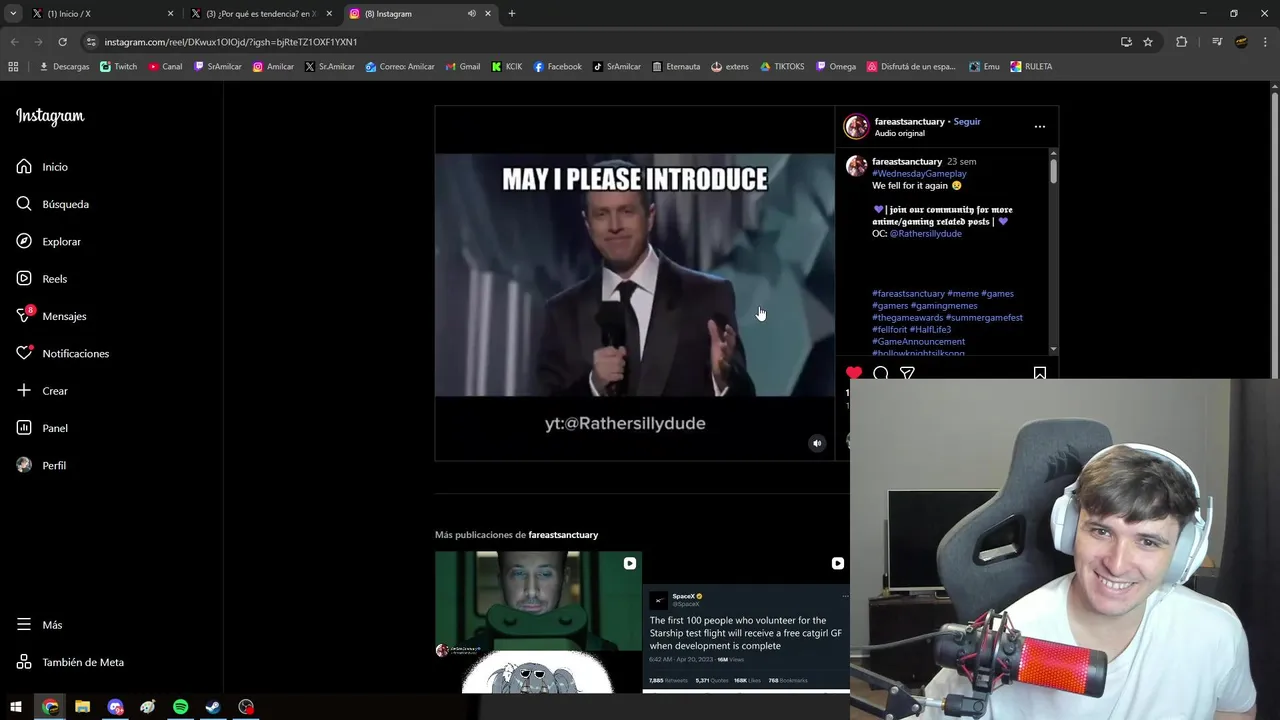
Task: Open post options three-dots menu
Action: tap(1040, 127)
